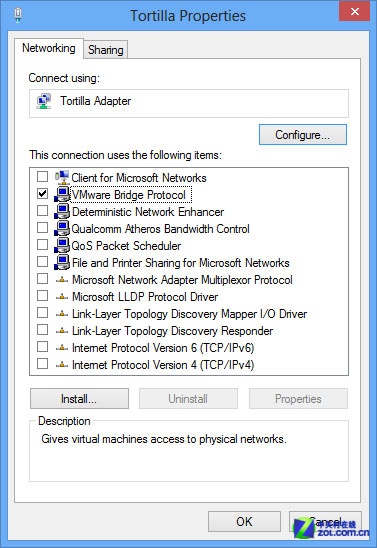
Task: Click the Tortilla Adapter network icon
Action: 44,101
